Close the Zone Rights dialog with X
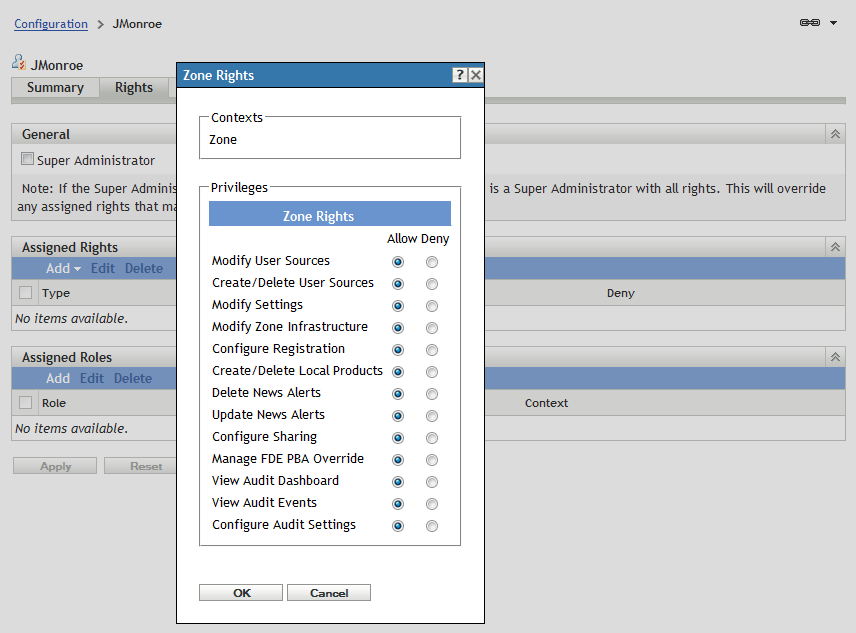Screen dimensions: 856x633 [x=476, y=75]
